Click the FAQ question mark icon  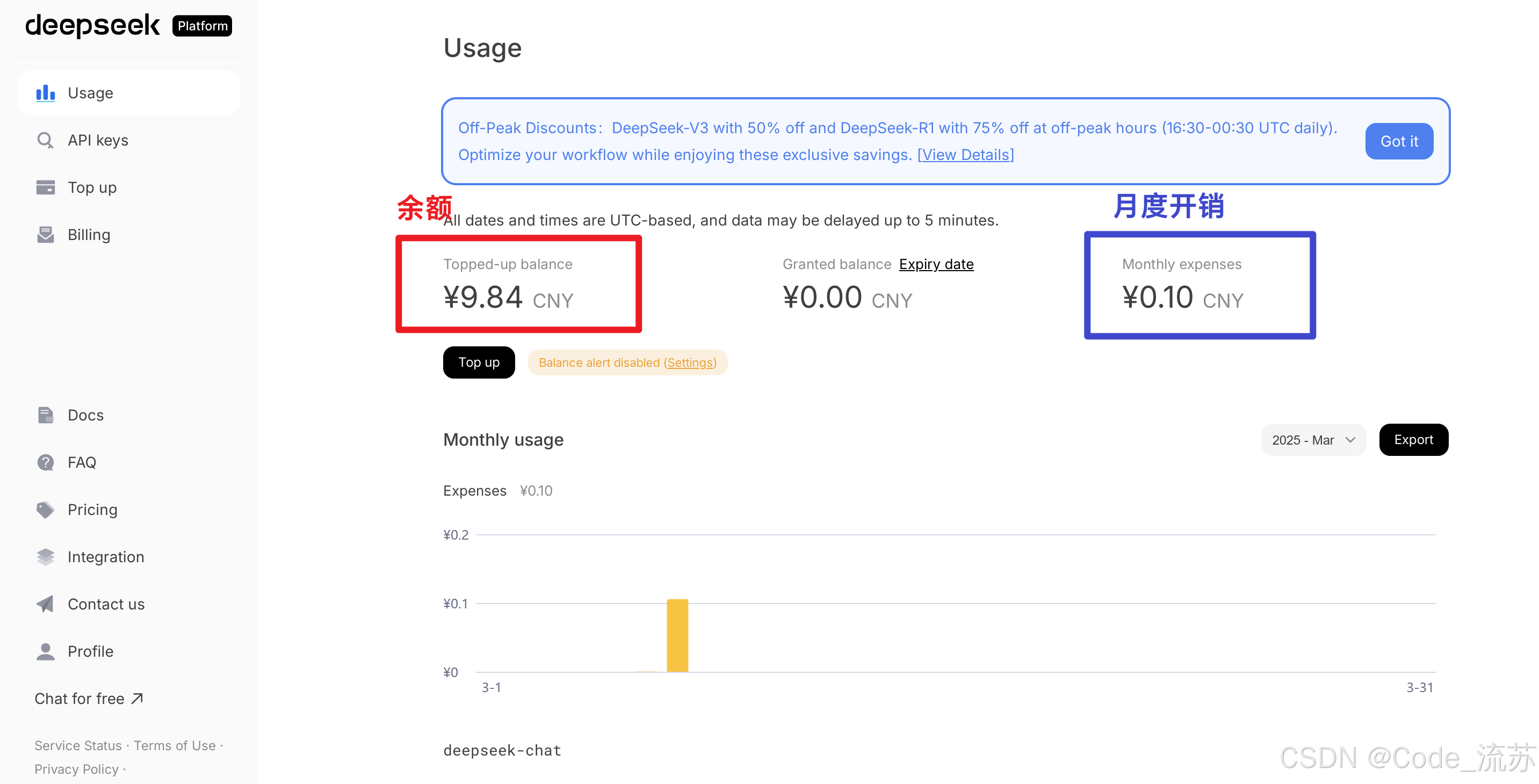(46, 462)
